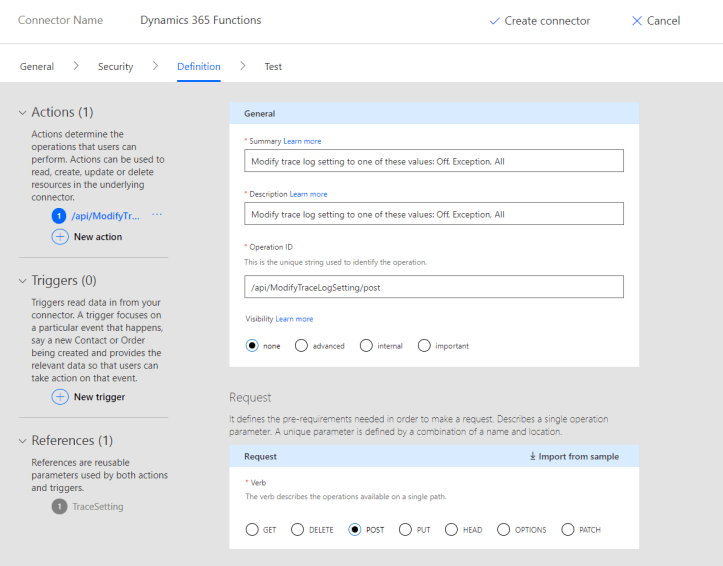Choose the GET verb

click(252, 530)
